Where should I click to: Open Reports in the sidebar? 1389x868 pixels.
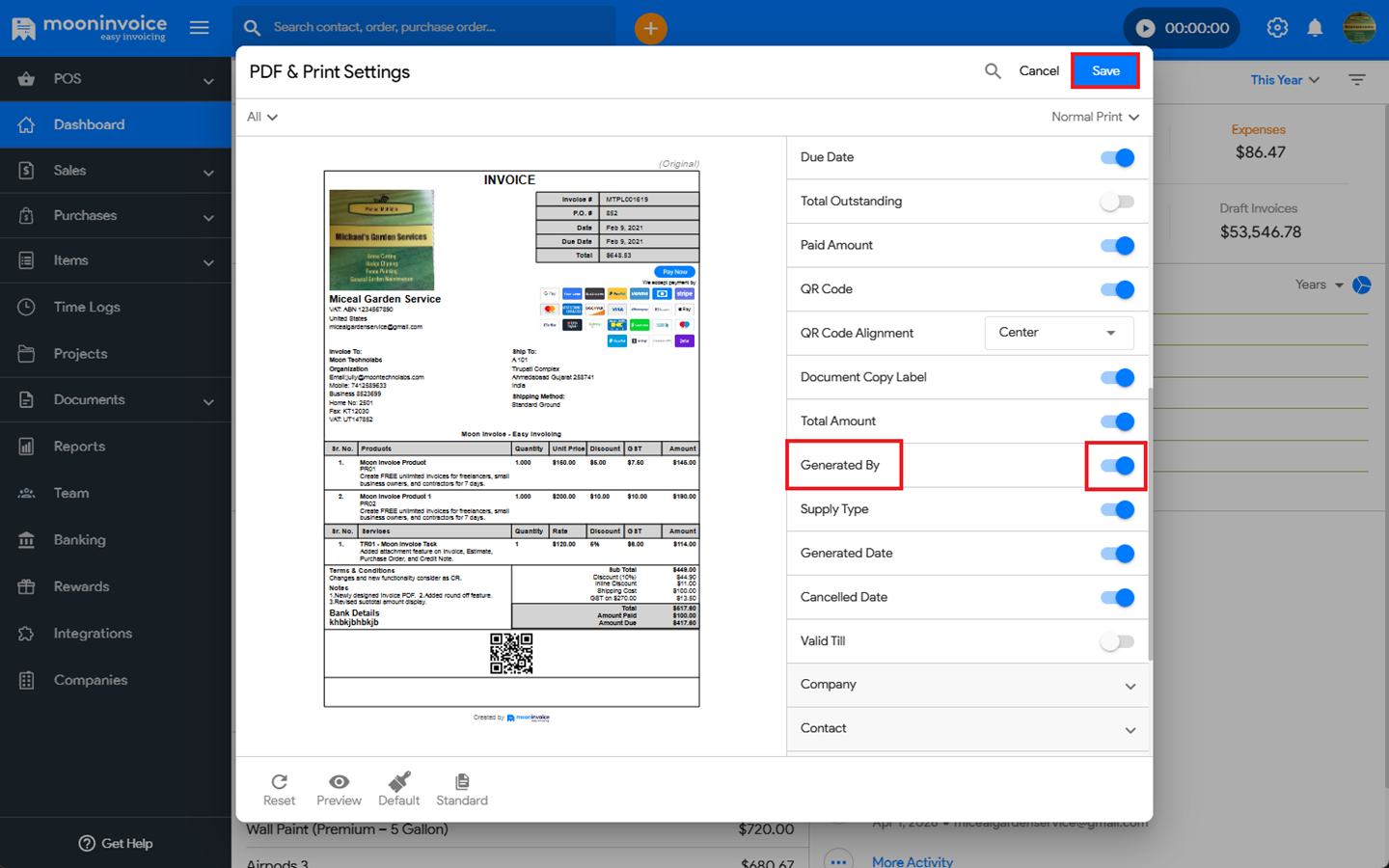(79, 447)
